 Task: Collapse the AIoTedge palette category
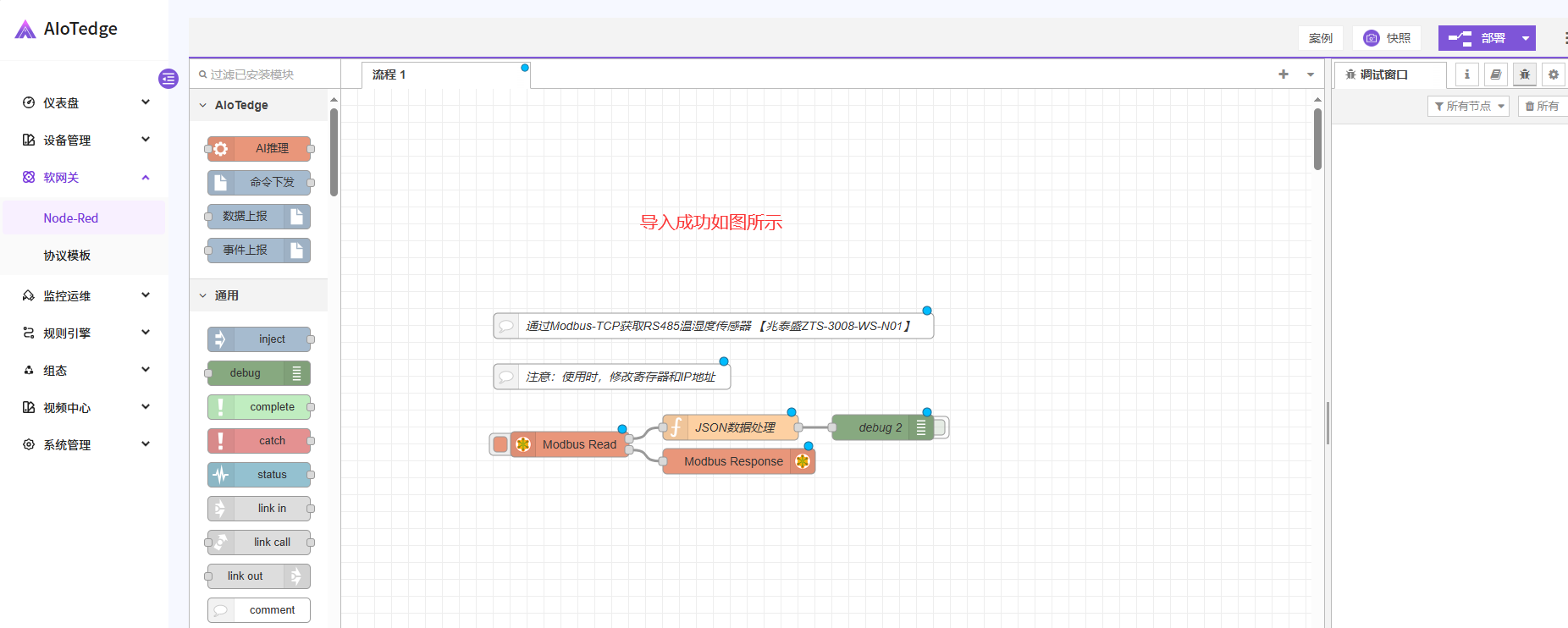(x=203, y=105)
